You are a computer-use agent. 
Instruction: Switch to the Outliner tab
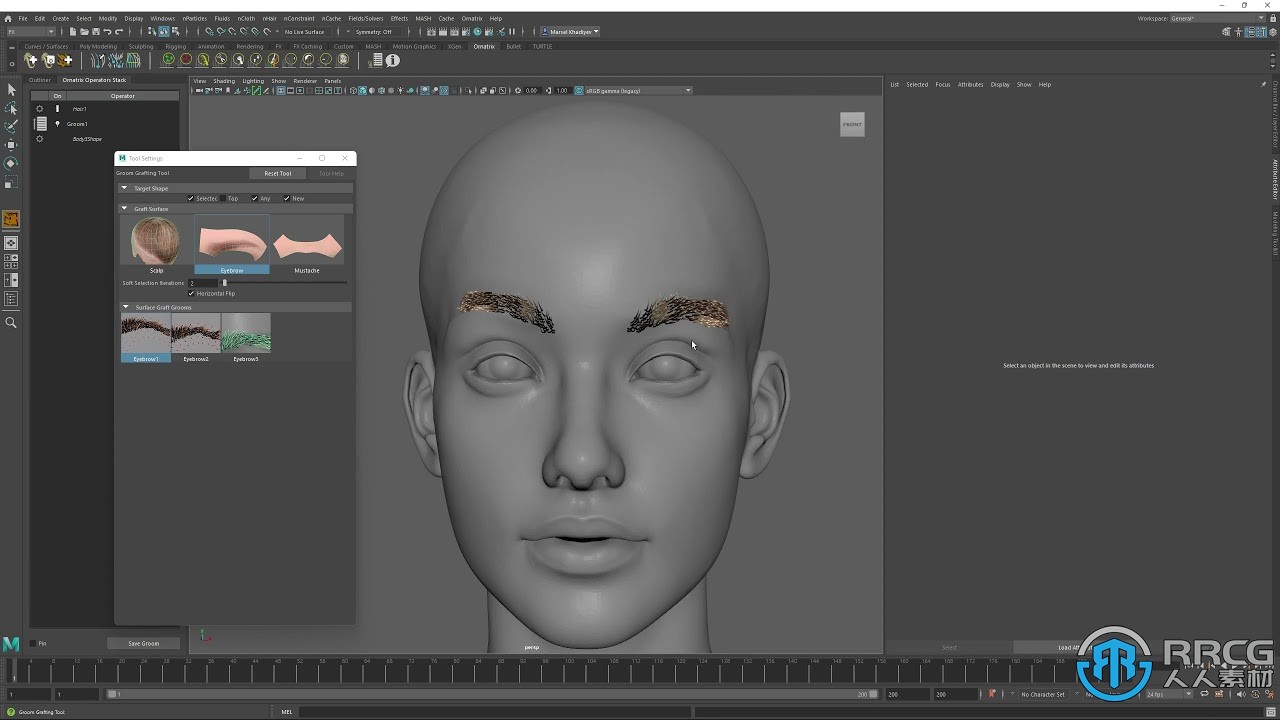point(40,80)
